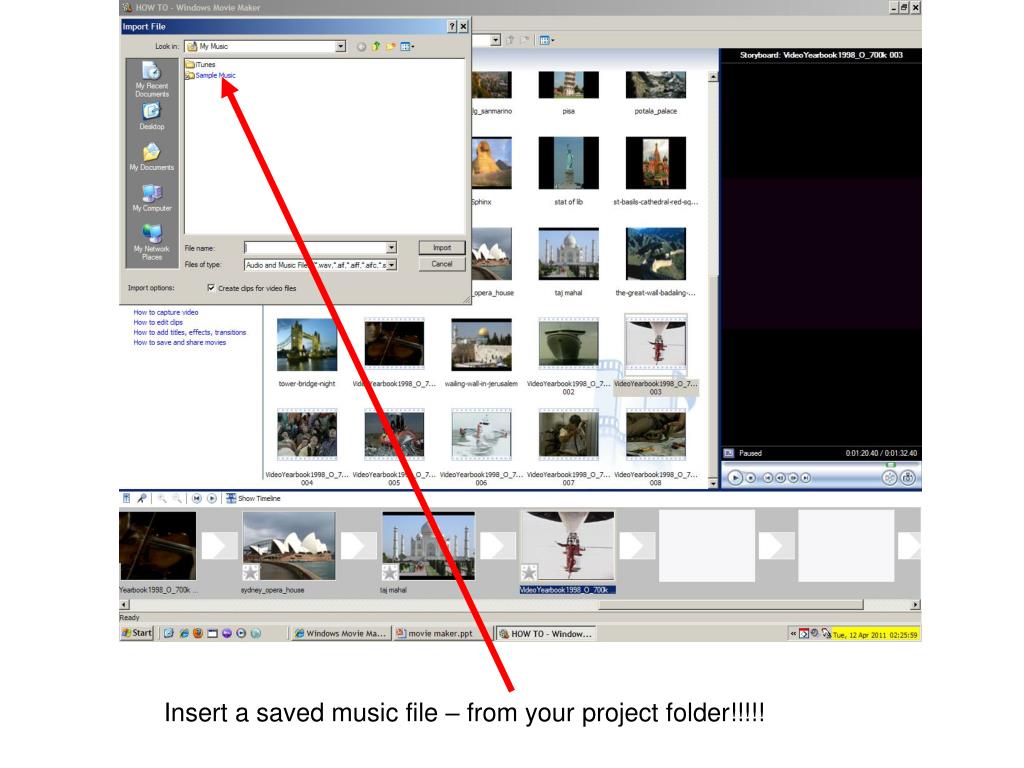Viewport: 1024px width, 768px height.
Task: Select VideoYearbook1998 clip 004 thumbnail
Action: (307, 435)
